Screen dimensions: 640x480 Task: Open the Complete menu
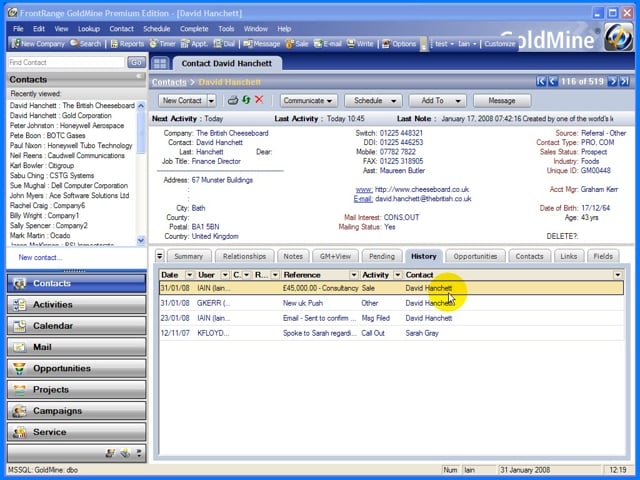(194, 29)
